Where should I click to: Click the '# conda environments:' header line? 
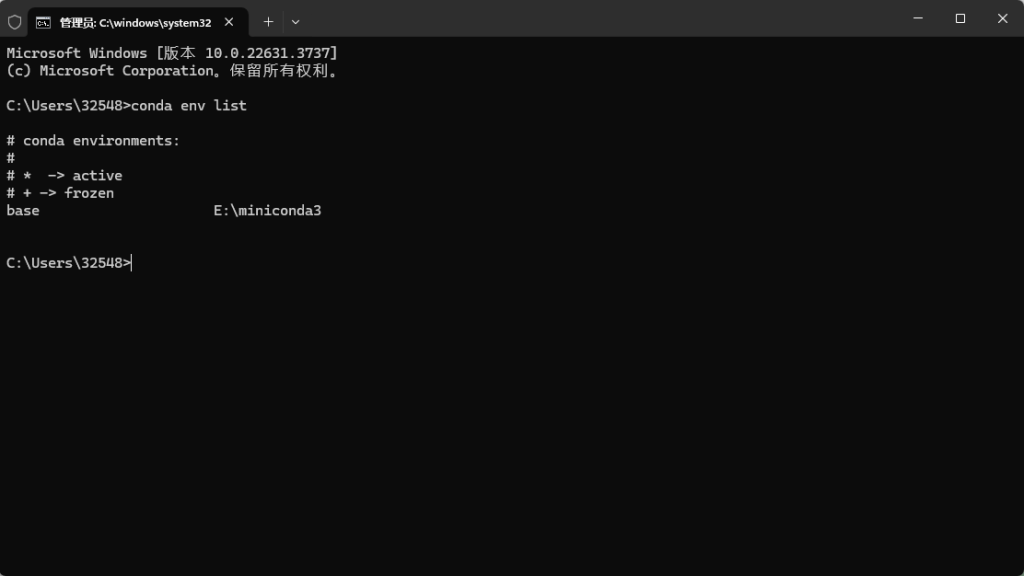point(93,141)
